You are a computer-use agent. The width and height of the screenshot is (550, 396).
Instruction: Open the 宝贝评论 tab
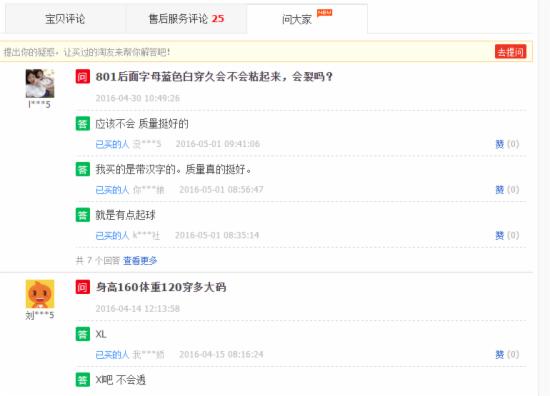pyautogui.click(x=65, y=19)
